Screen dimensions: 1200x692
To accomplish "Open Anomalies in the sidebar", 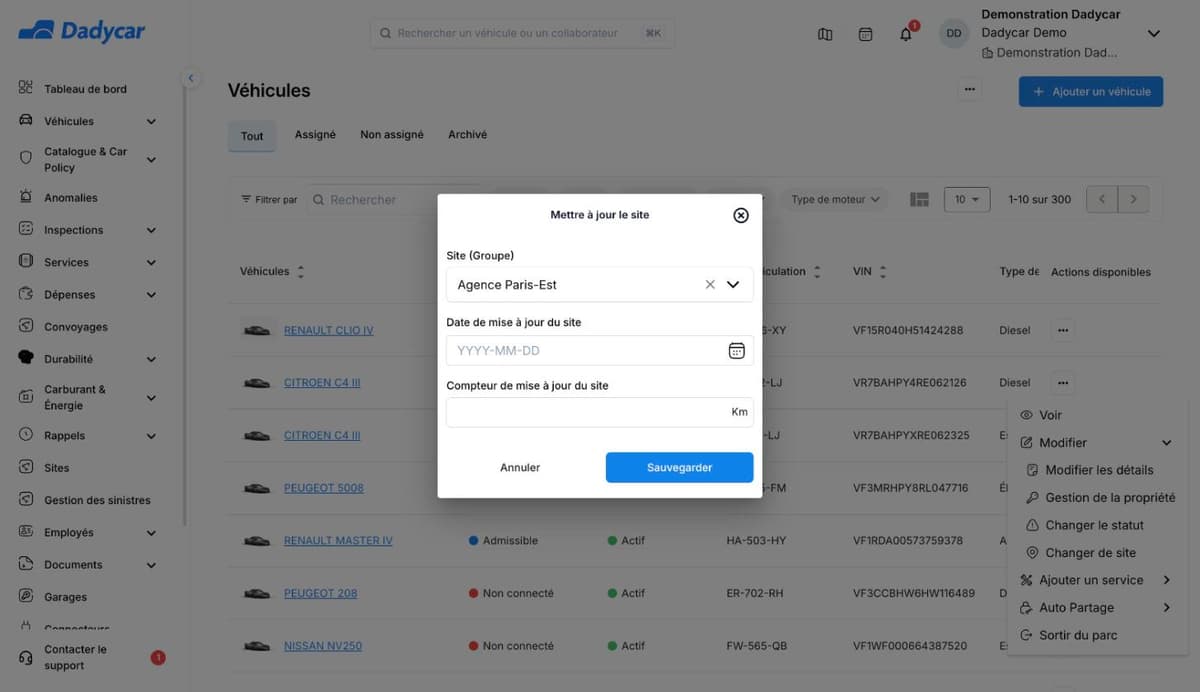I will click(x=70, y=198).
